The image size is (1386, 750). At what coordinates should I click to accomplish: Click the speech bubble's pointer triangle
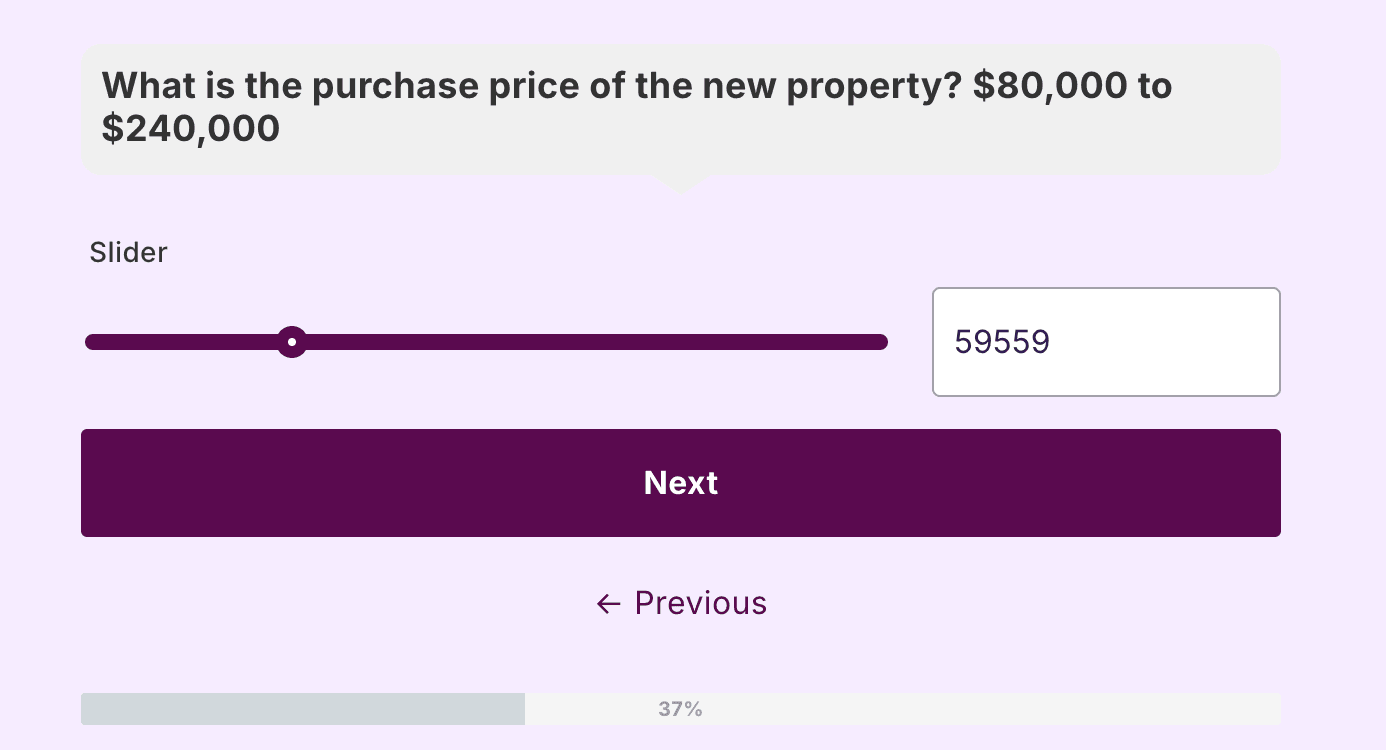point(680,183)
